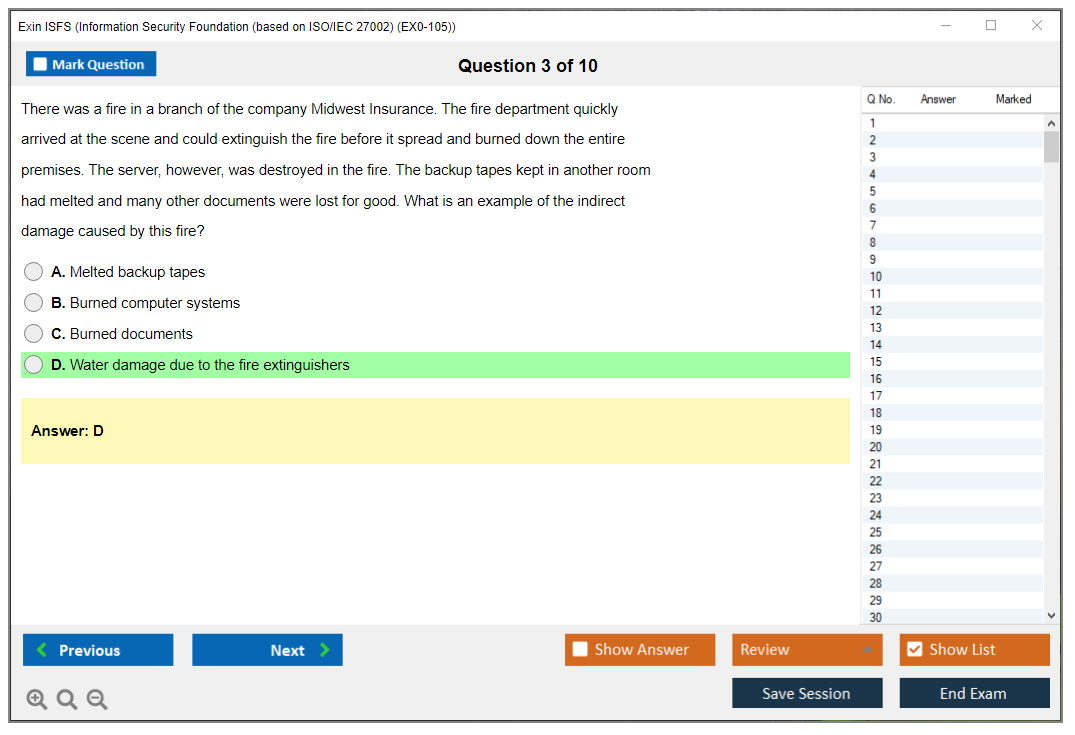The image size is (1075, 735).
Task: Click the zoom out magnifier icon
Action: click(97, 700)
